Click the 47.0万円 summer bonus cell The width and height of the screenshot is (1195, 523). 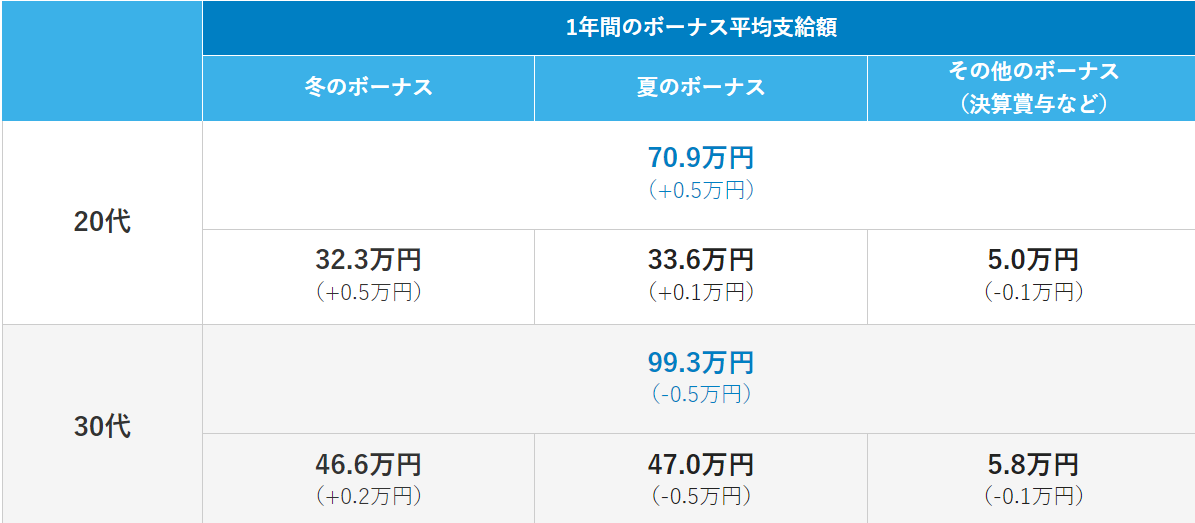coord(700,465)
